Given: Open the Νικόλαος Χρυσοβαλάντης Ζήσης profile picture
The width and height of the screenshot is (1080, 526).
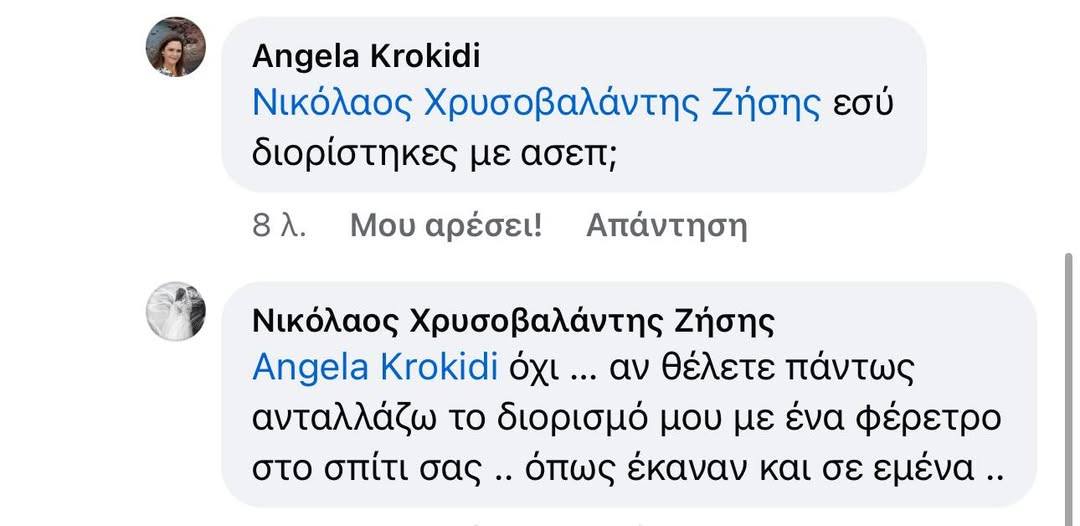Looking at the screenshot, I should tap(176, 311).
